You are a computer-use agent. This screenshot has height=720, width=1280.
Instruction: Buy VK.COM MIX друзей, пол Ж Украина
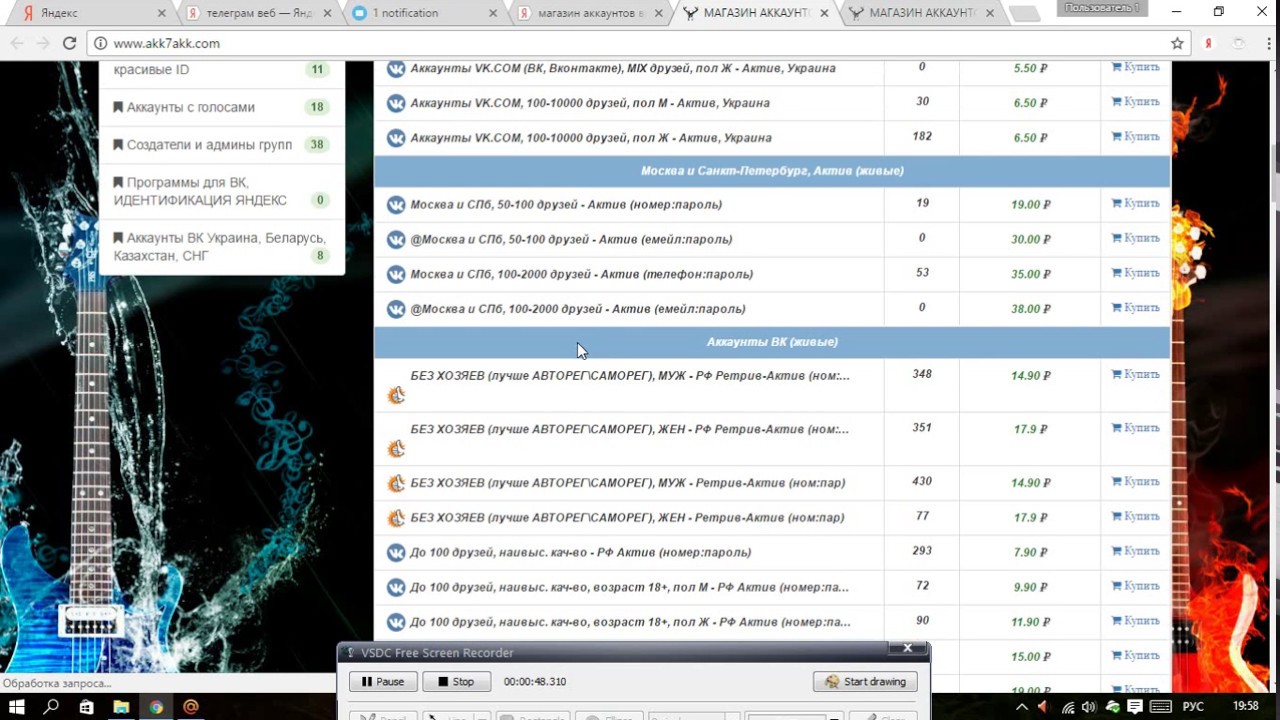tap(1135, 67)
